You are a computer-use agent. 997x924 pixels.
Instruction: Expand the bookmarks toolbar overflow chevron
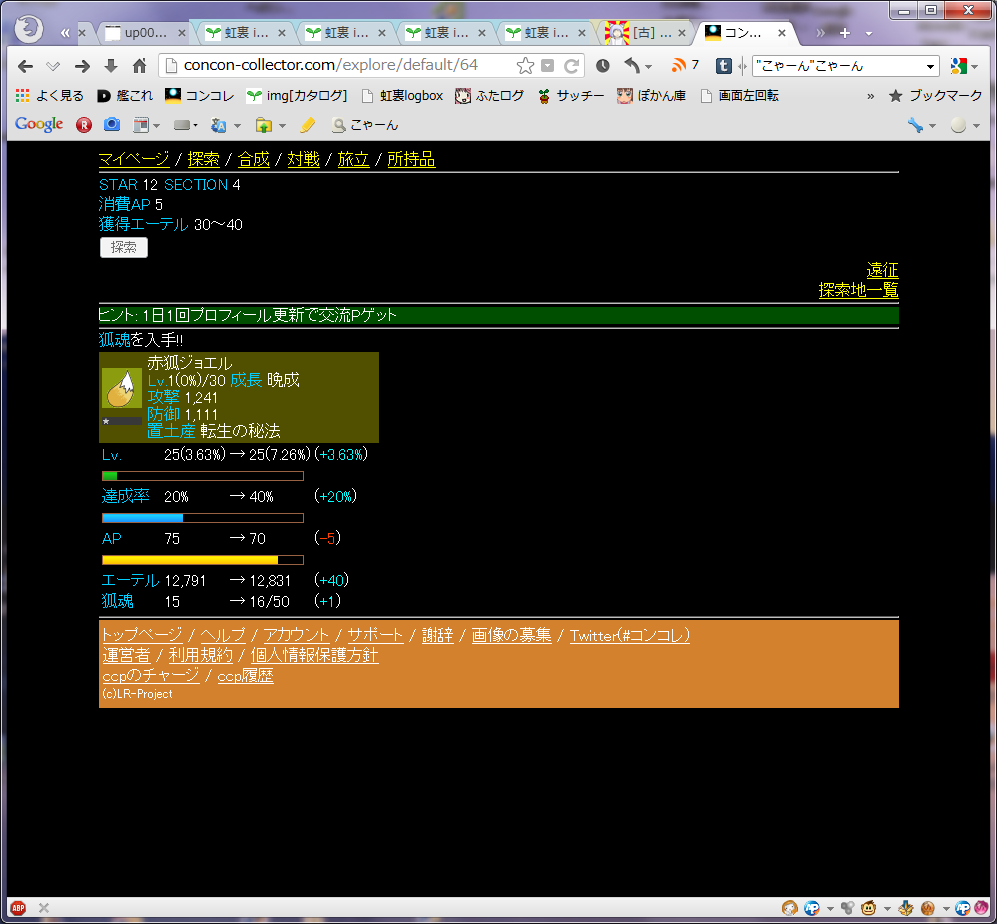pyautogui.click(x=870, y=96)
